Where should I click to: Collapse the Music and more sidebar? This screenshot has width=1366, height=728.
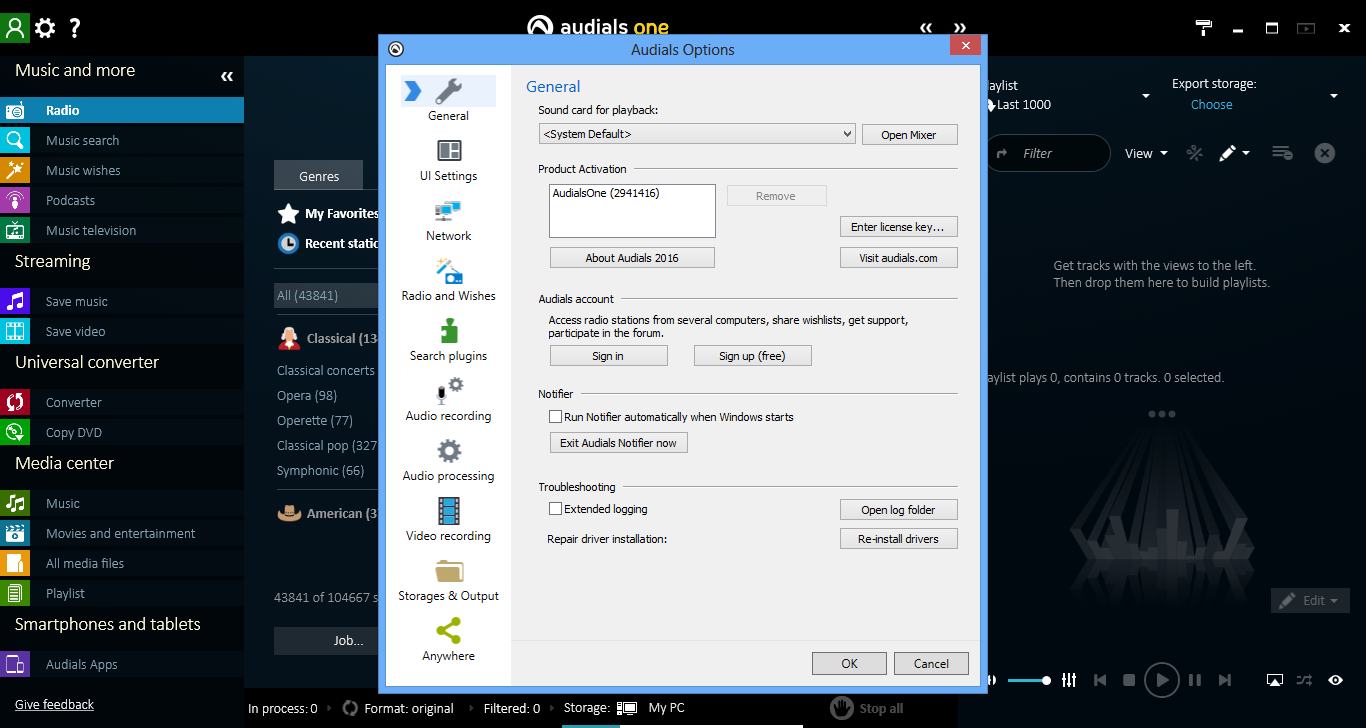pyautogui.click(x=227, y=76)
